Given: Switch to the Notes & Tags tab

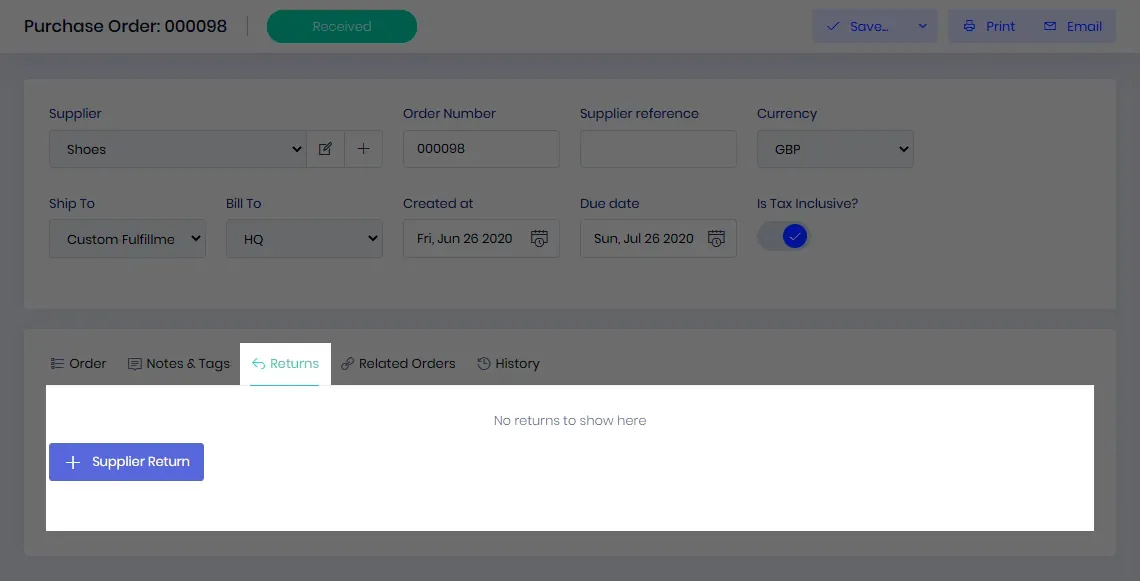Looking at the screenshot, I should coord(179,364).
